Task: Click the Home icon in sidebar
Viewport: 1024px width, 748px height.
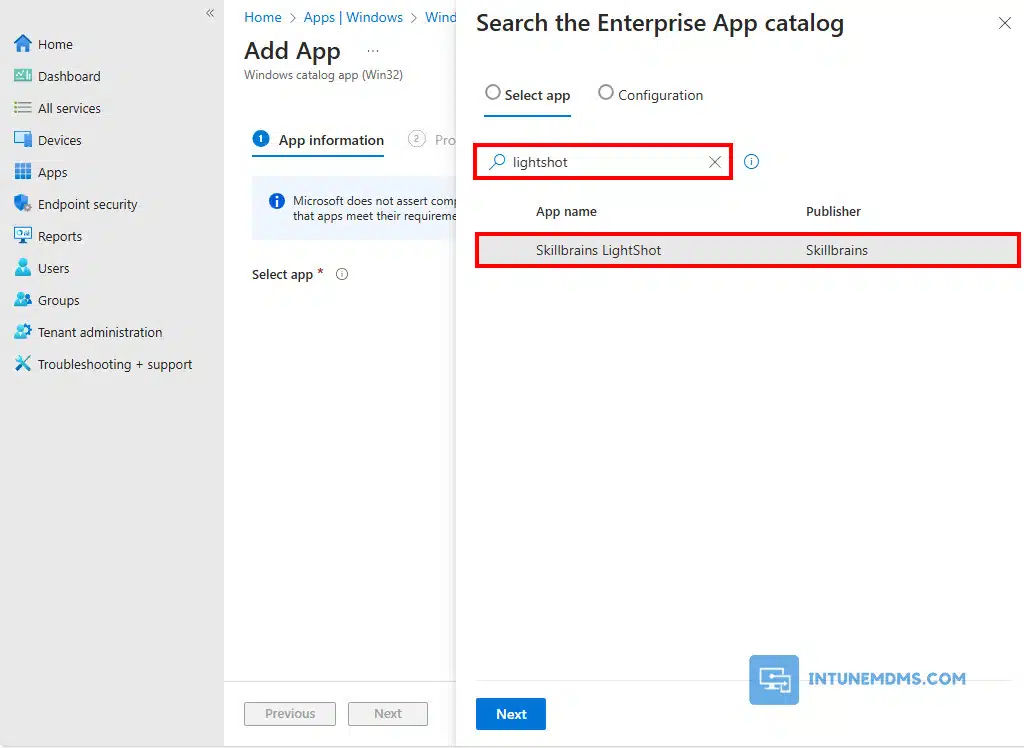Action: (x=22, y=44)
